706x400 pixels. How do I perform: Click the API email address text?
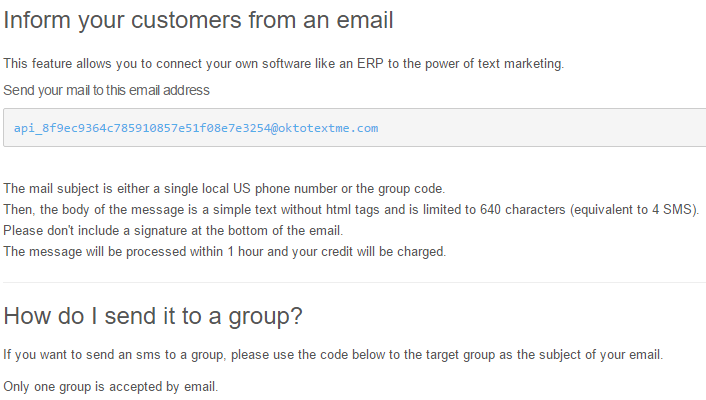pos(196,129)
